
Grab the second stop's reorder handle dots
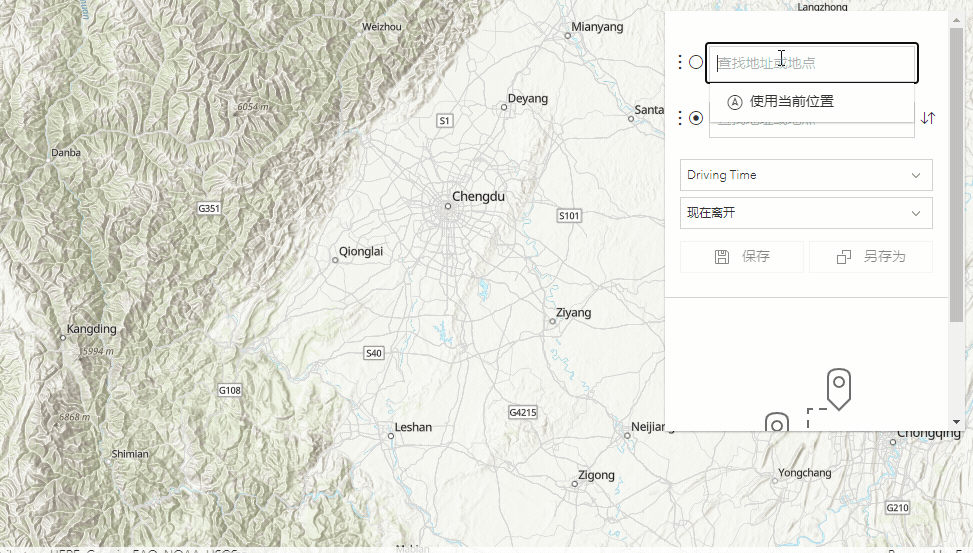click(680, 118)
